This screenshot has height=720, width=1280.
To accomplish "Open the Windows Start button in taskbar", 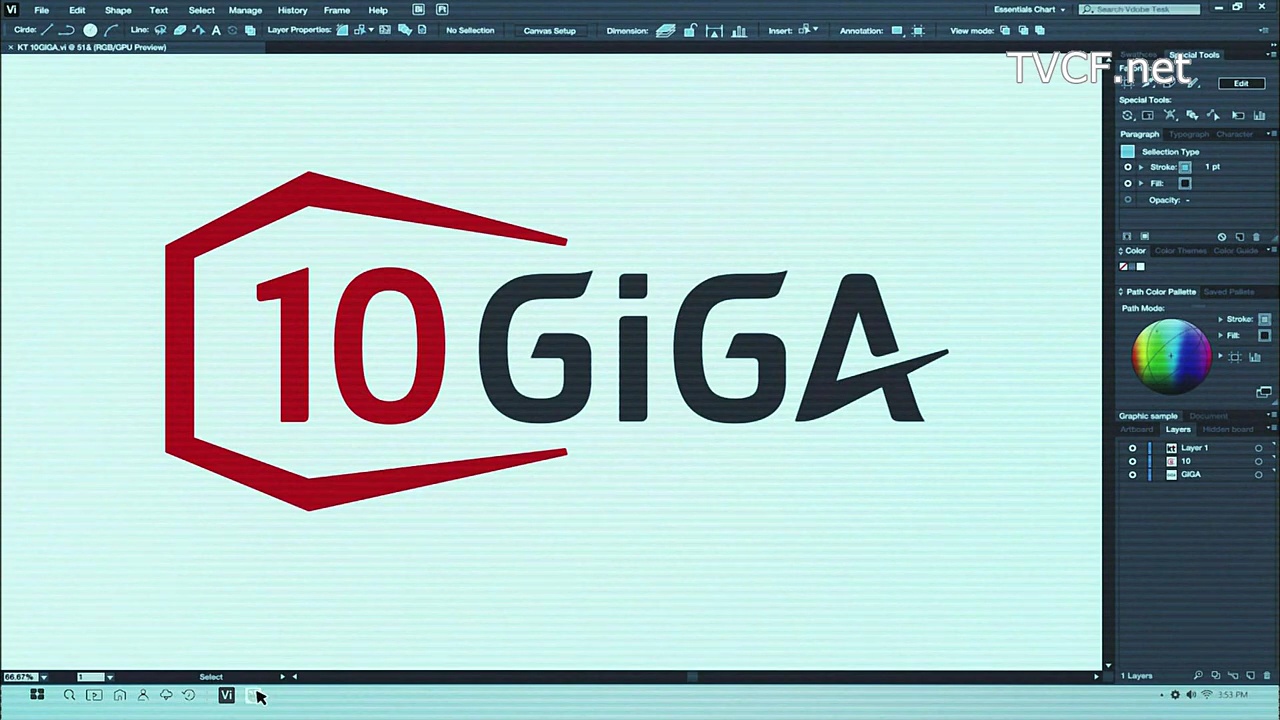I will click(x=37, y=695).
